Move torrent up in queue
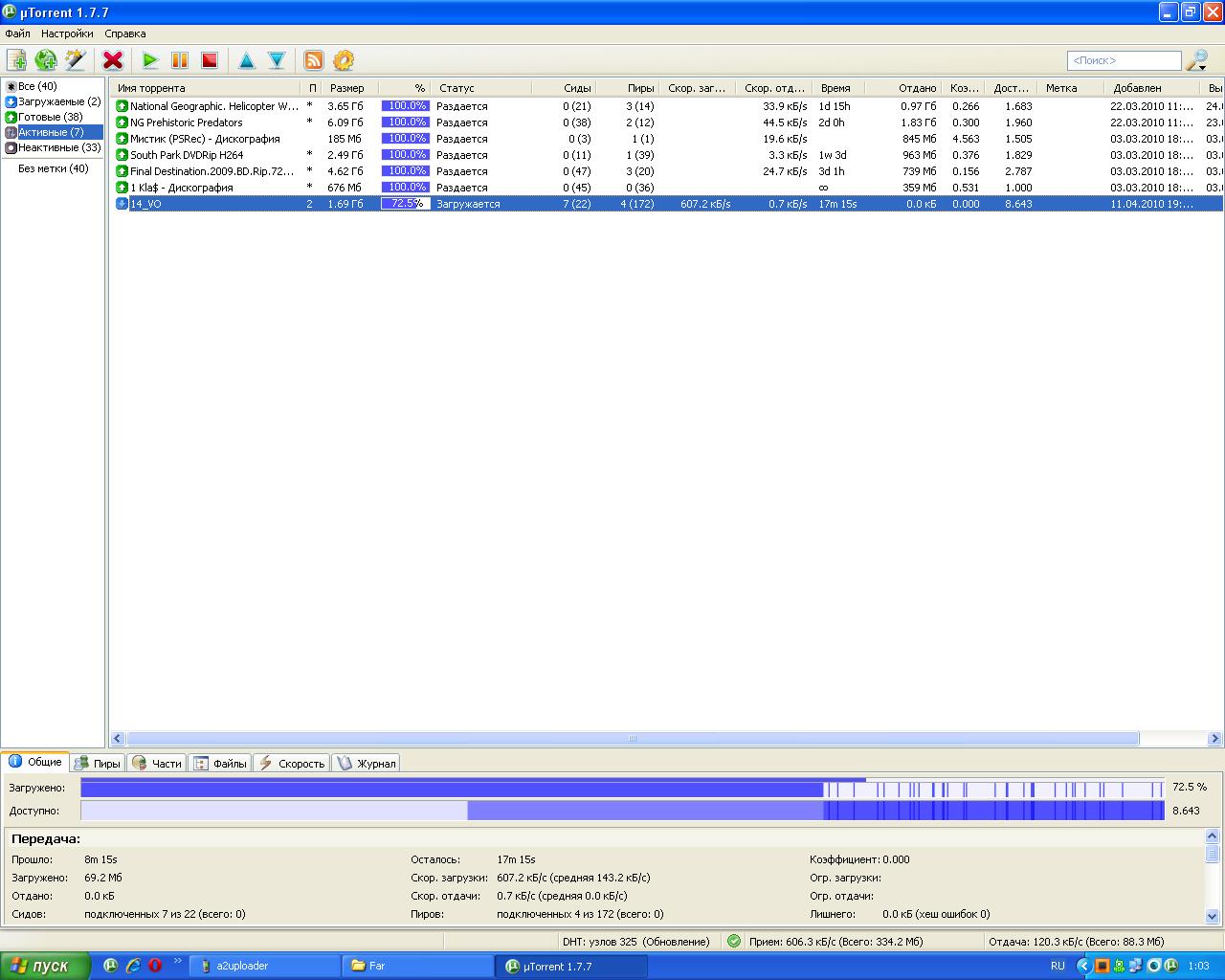The width and height of the screenshot is (1225, 980). tap(247, 60)
